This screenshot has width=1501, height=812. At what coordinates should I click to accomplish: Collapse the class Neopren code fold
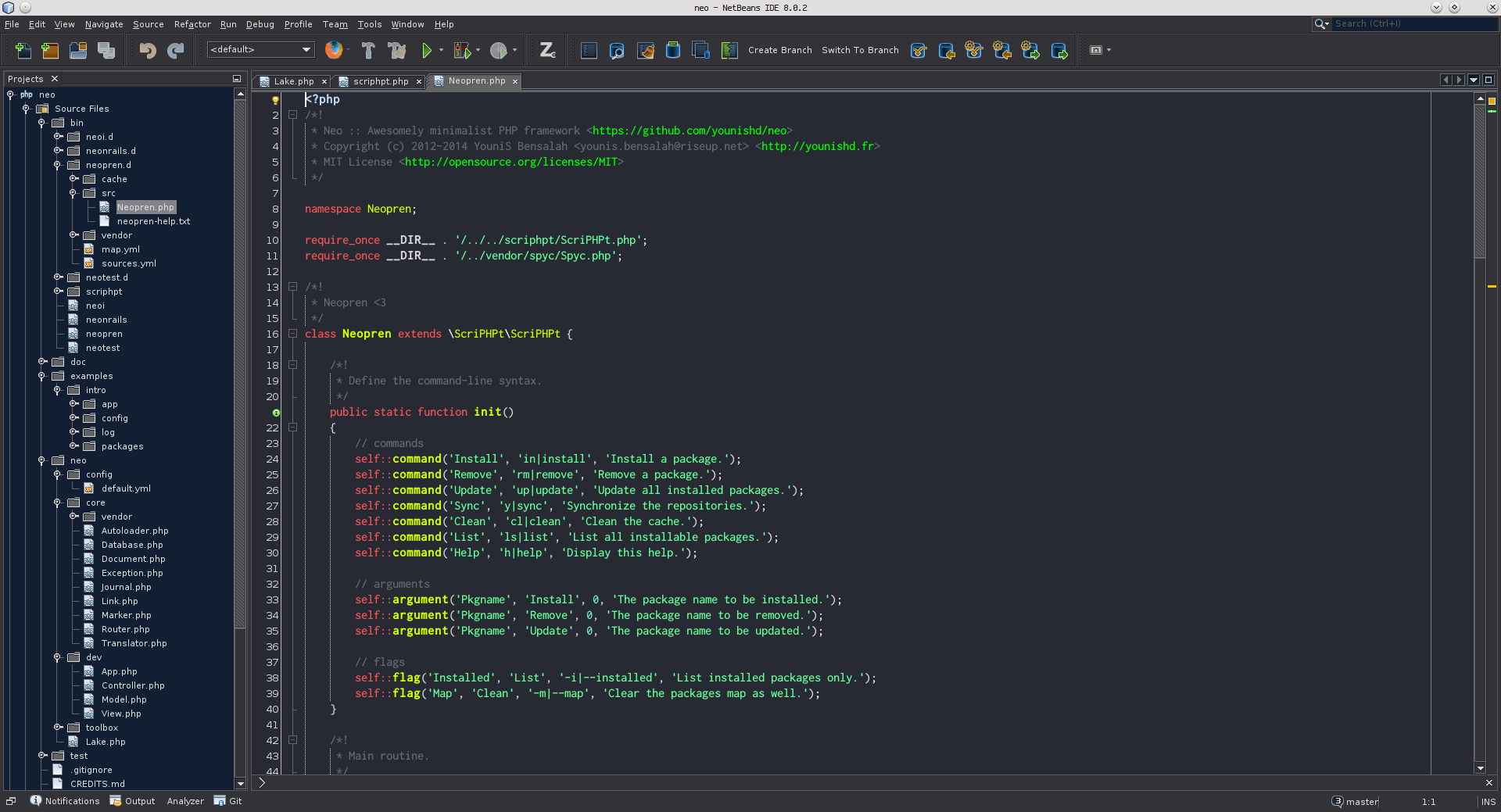click(292, 334)
